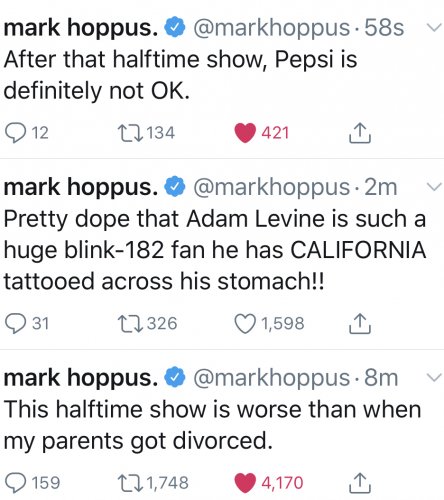Share the worse than divorce tweet
Viewport: 444px width, 500px height.
coord(360,483)
